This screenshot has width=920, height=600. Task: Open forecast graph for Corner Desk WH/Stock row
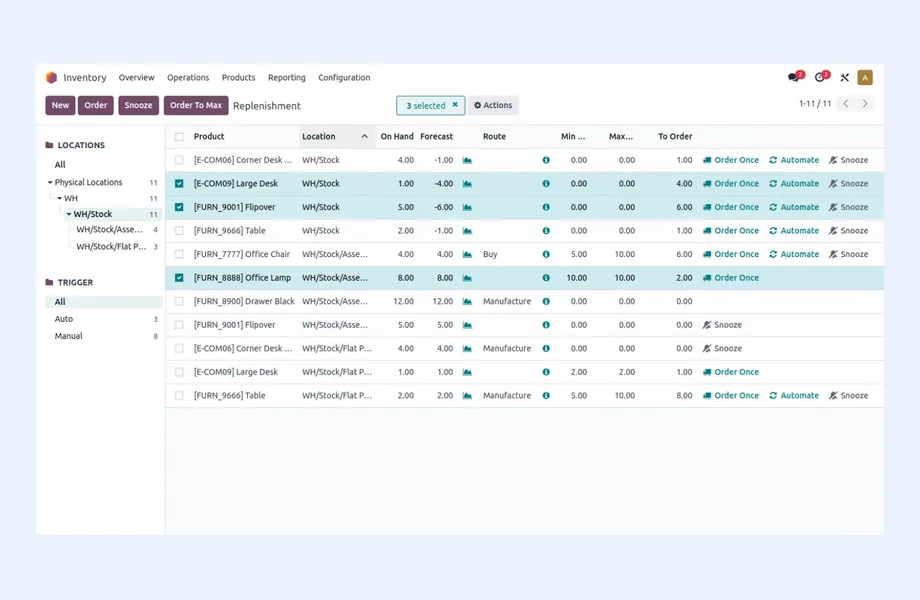[467, 160]
